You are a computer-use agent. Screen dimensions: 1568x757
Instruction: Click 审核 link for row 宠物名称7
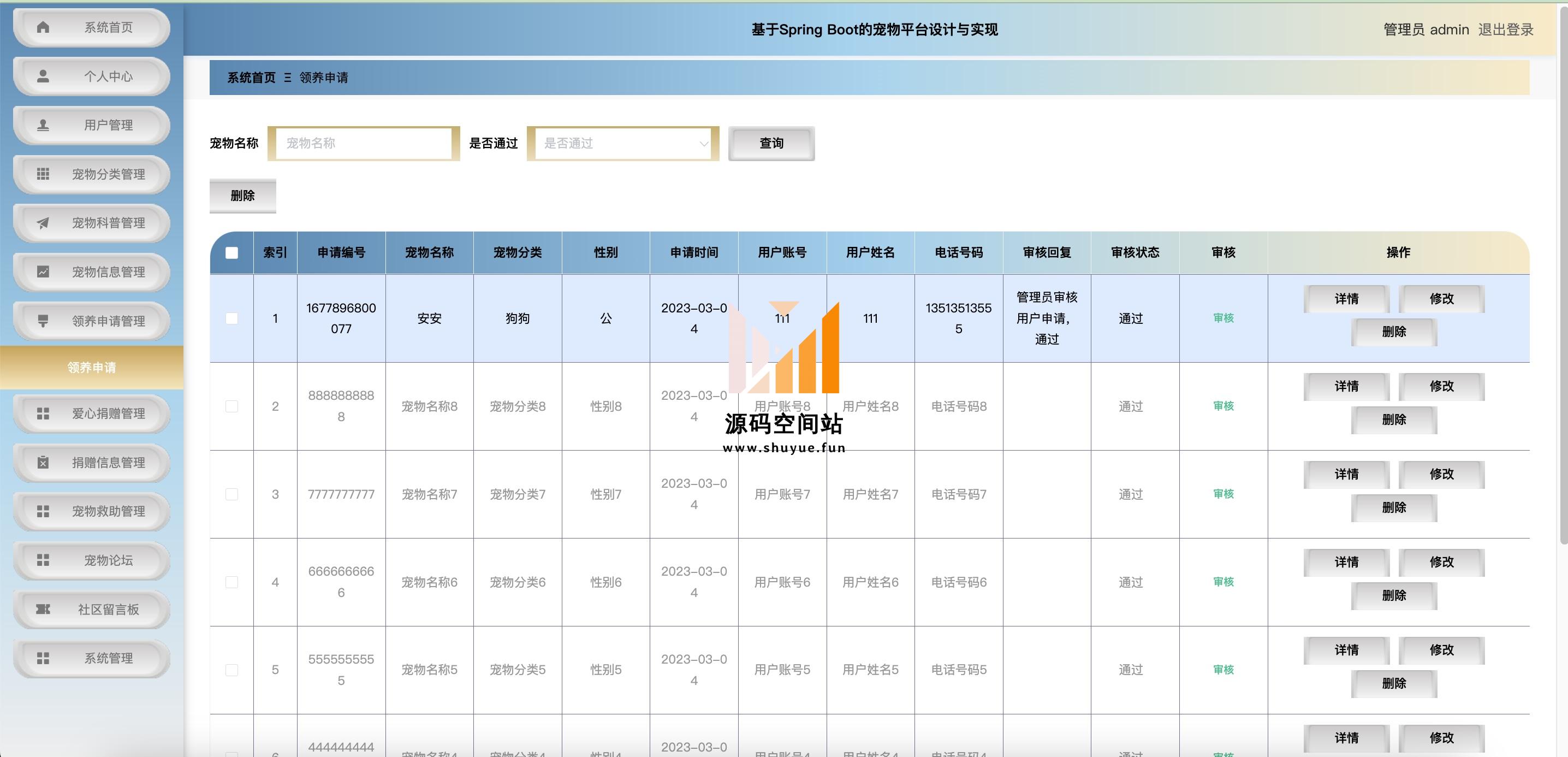click(1223, 494)
